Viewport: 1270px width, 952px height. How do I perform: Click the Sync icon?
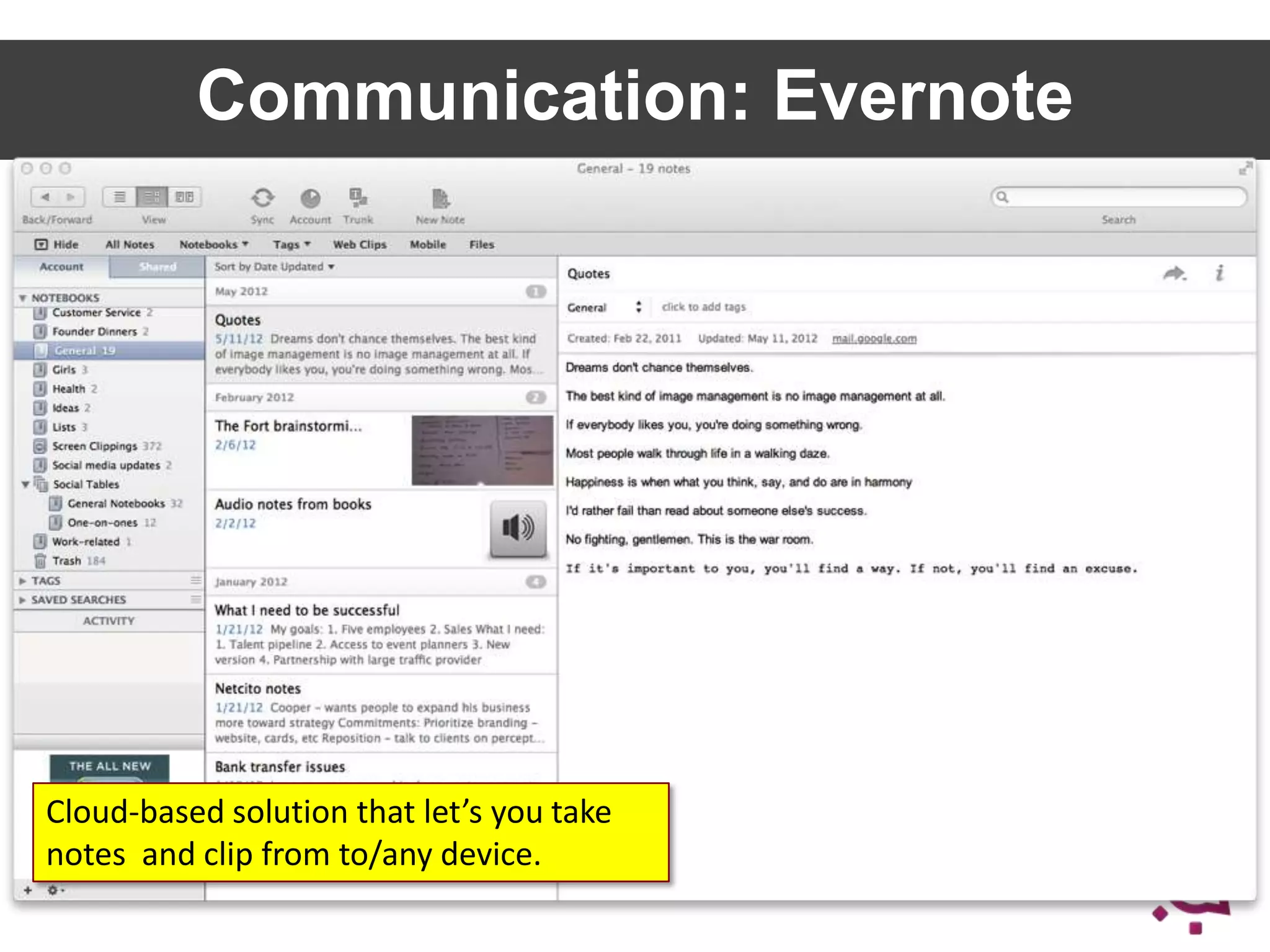(262, 198)
